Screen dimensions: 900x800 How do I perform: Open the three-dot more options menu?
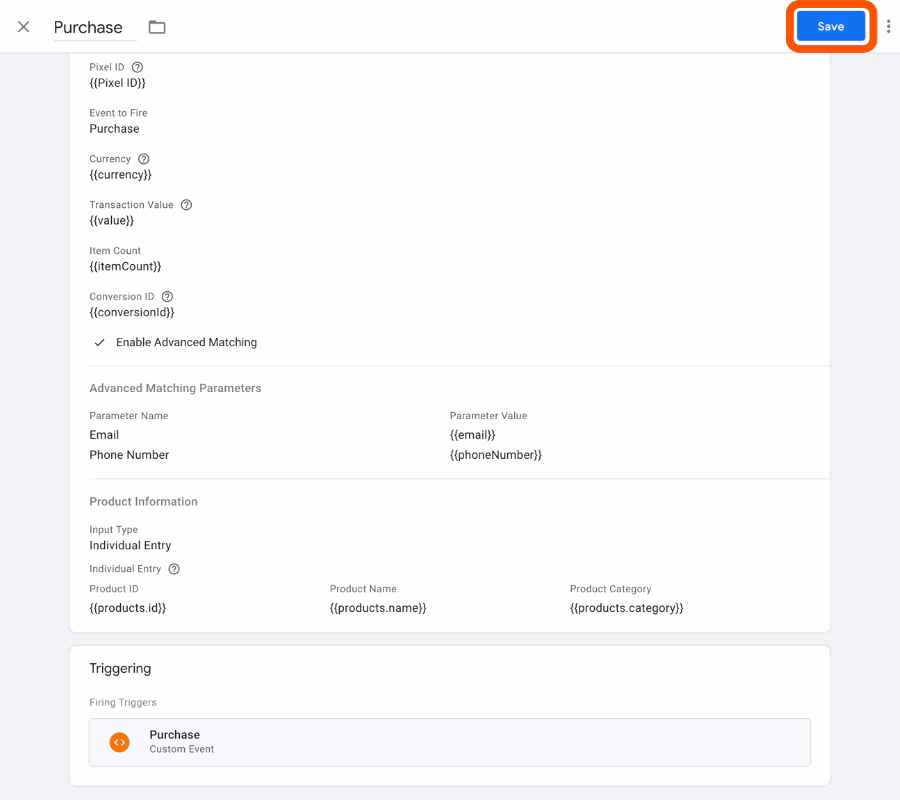click(x=888, y=26)
